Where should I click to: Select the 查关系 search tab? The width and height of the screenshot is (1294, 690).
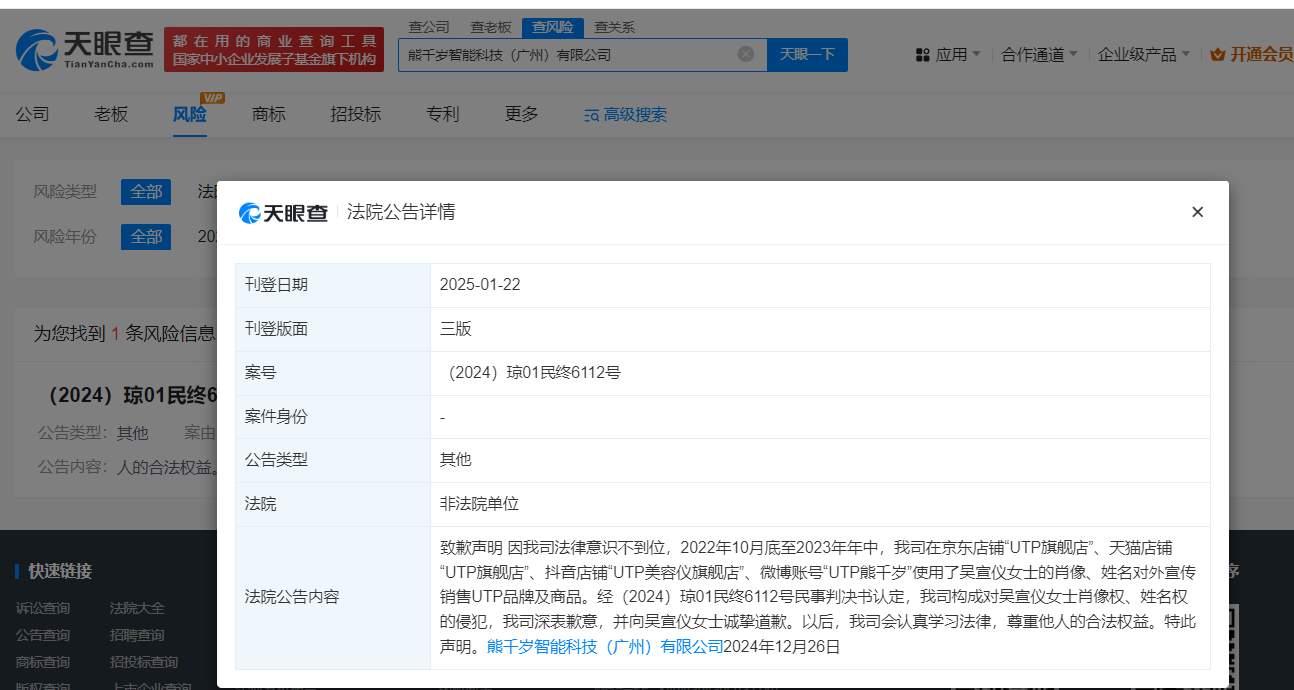(x=614, y=27)
